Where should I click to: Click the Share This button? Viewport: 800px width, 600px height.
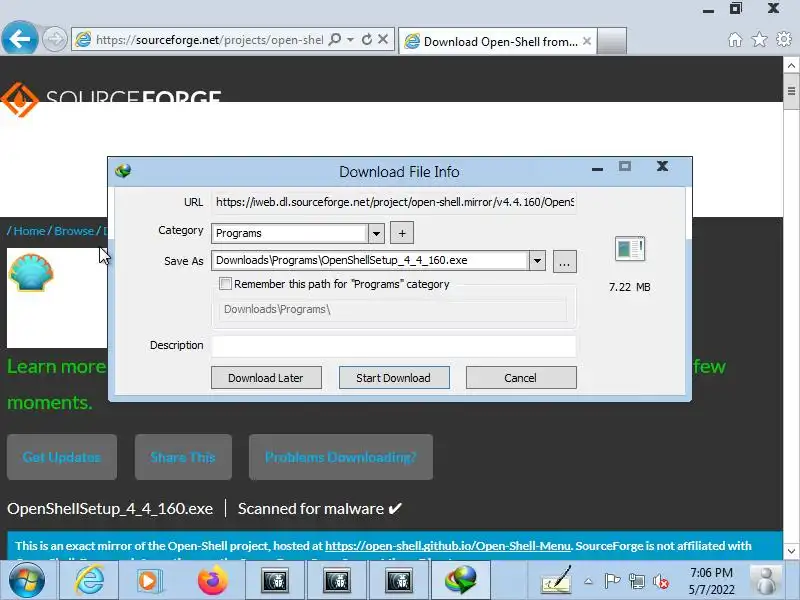(x=183, y=457)
